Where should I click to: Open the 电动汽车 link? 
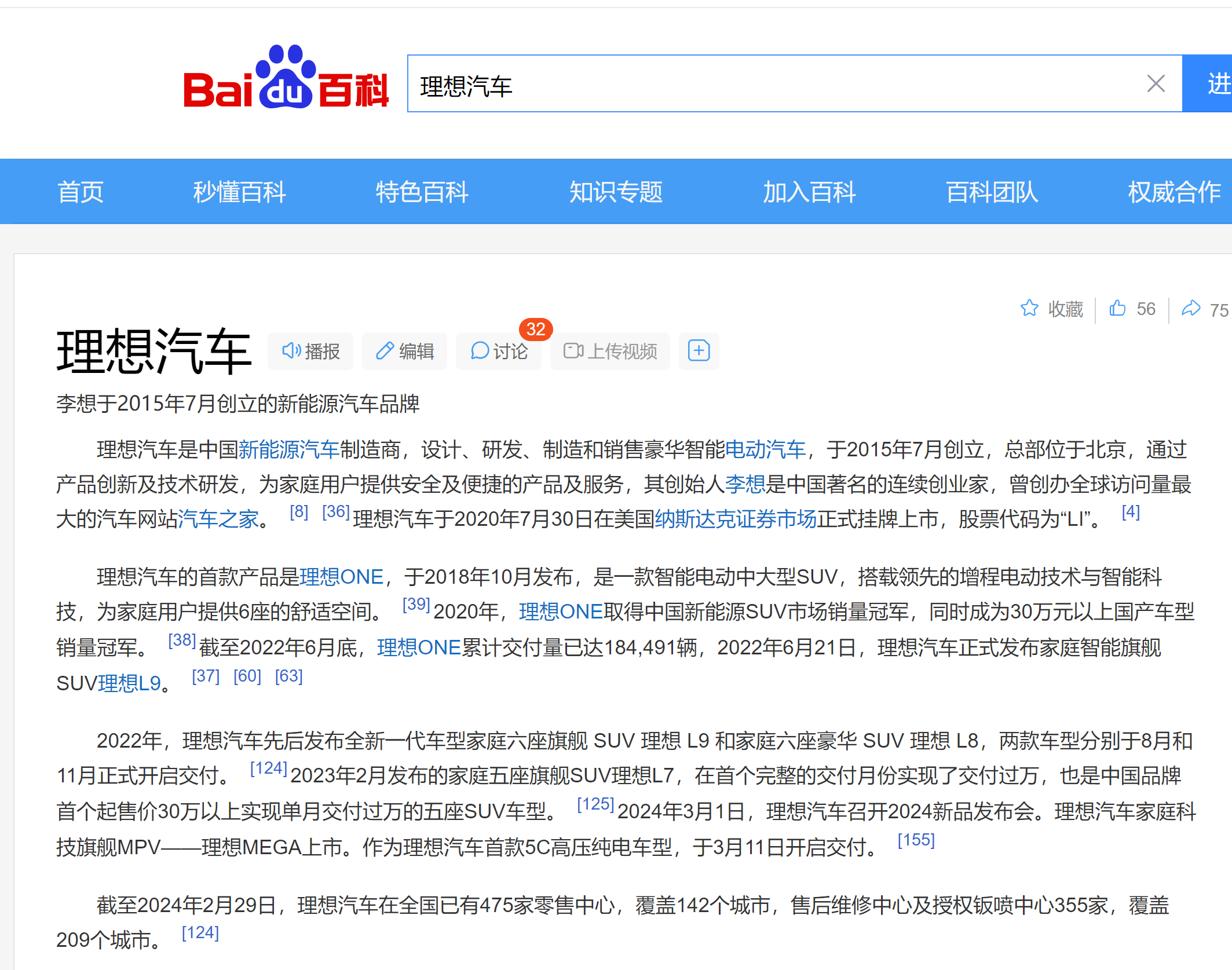[x=765, y=449]
